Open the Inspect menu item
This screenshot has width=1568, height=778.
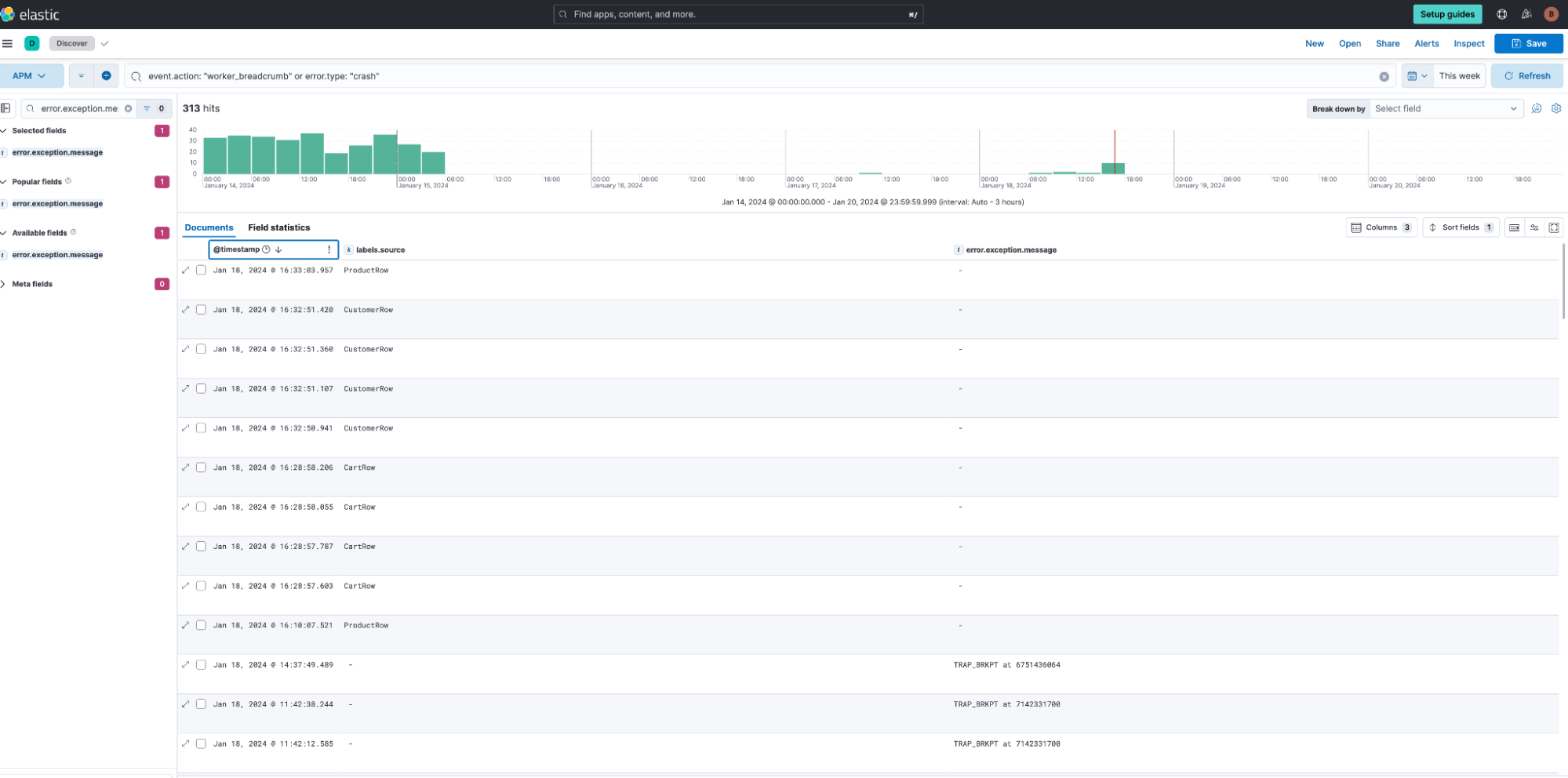1468,44
